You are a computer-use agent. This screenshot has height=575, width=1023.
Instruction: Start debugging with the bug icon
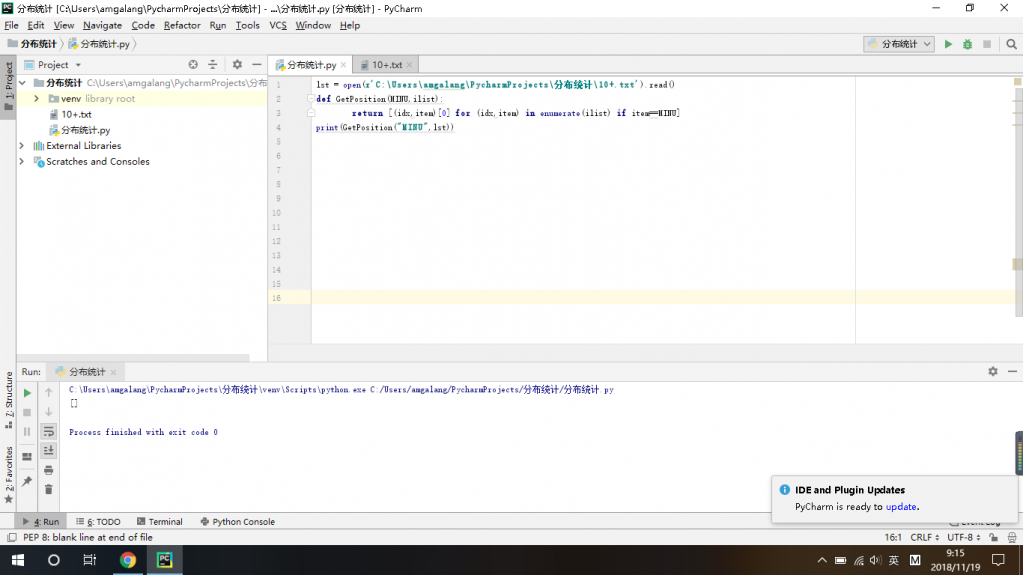click(968, 44)
